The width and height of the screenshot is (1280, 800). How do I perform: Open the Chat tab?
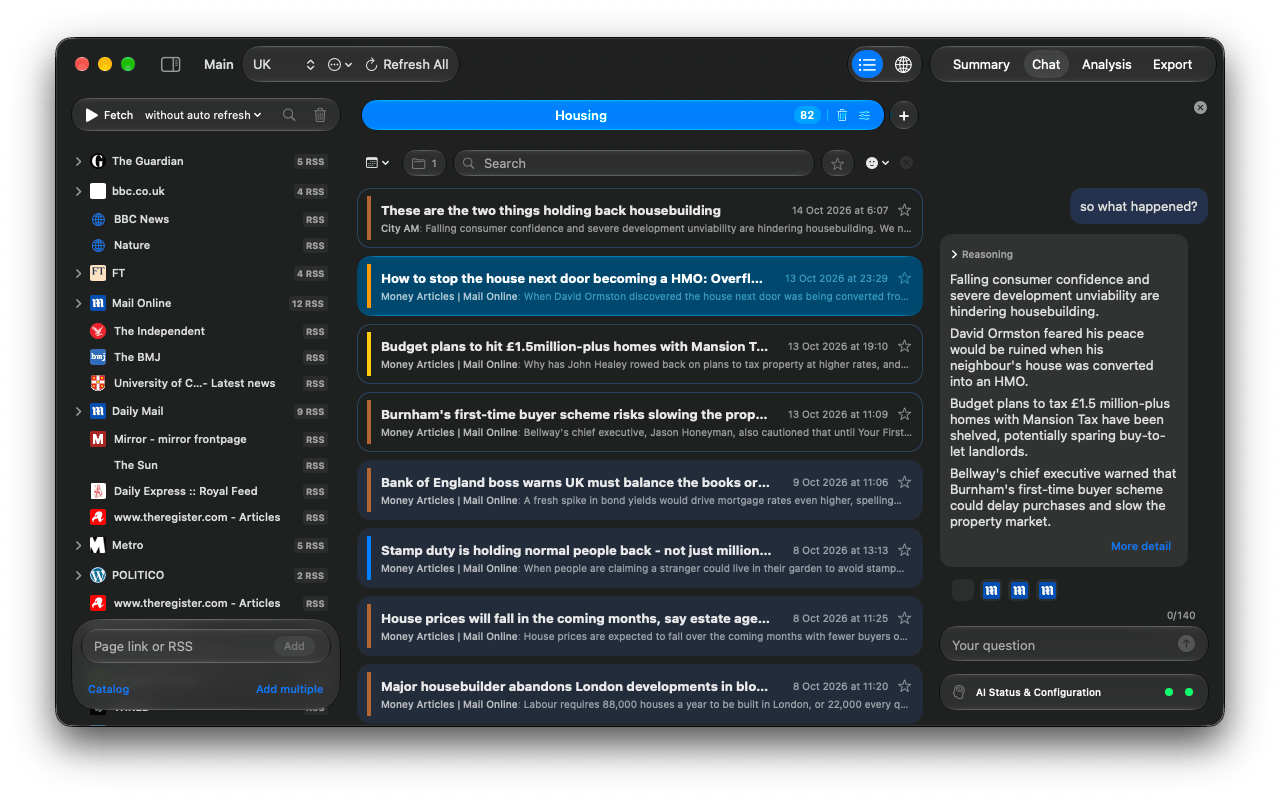(1046, 64)
